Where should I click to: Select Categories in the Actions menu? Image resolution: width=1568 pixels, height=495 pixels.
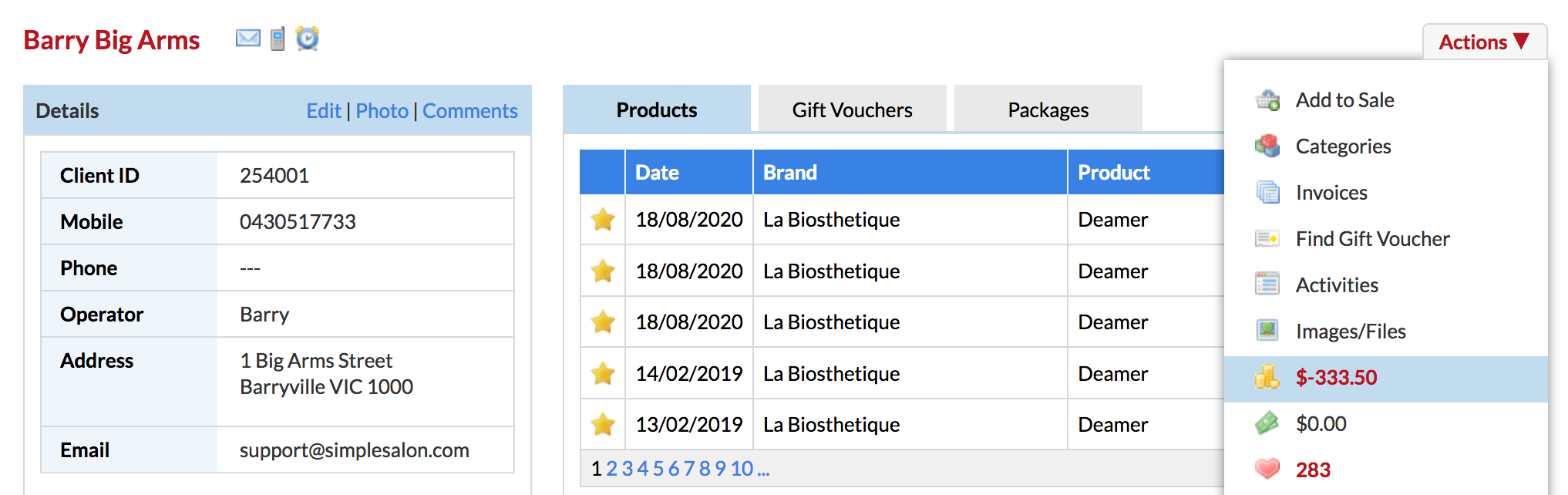click(x=1386, y=146)
